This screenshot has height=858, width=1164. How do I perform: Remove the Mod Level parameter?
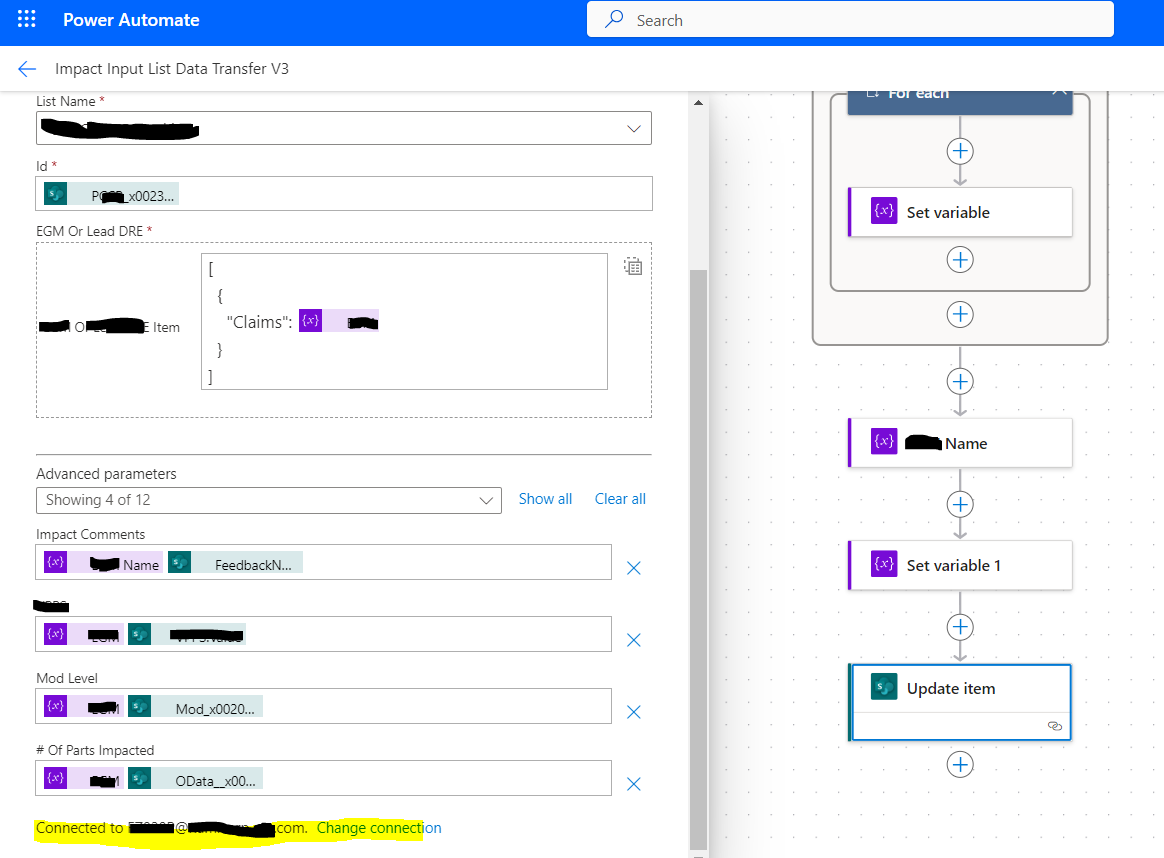(633, 713)
